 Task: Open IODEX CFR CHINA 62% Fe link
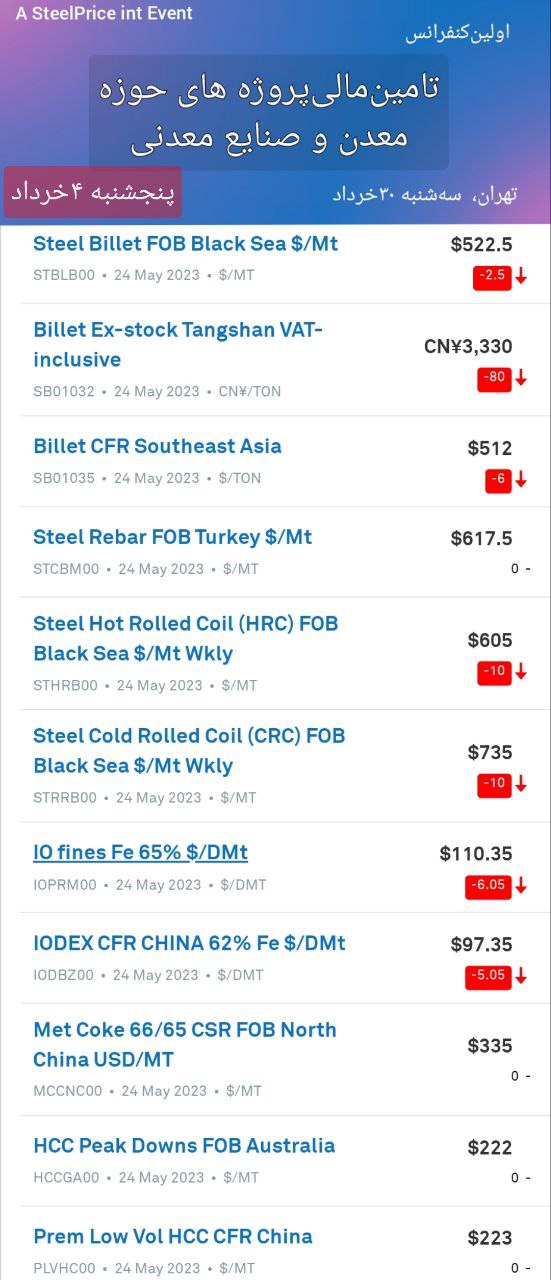[189, 943]
